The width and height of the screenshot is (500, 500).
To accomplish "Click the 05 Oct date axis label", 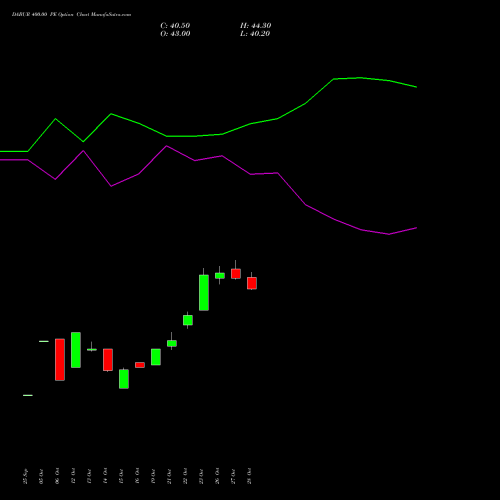I will point(41,476).
